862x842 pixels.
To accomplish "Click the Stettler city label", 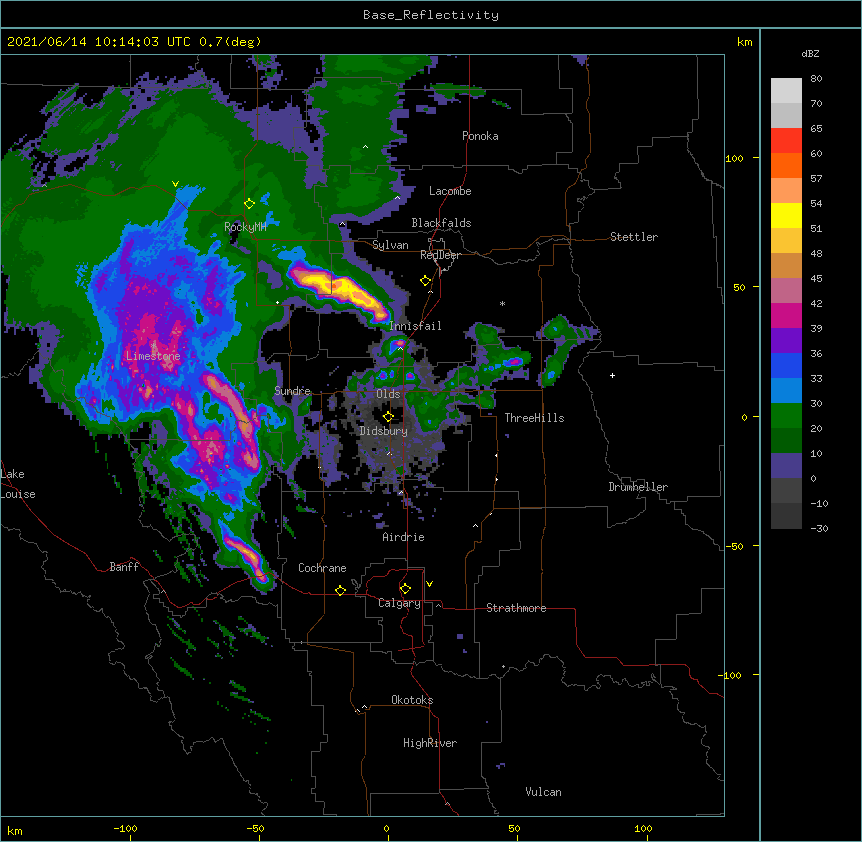I will click(634, 237).
